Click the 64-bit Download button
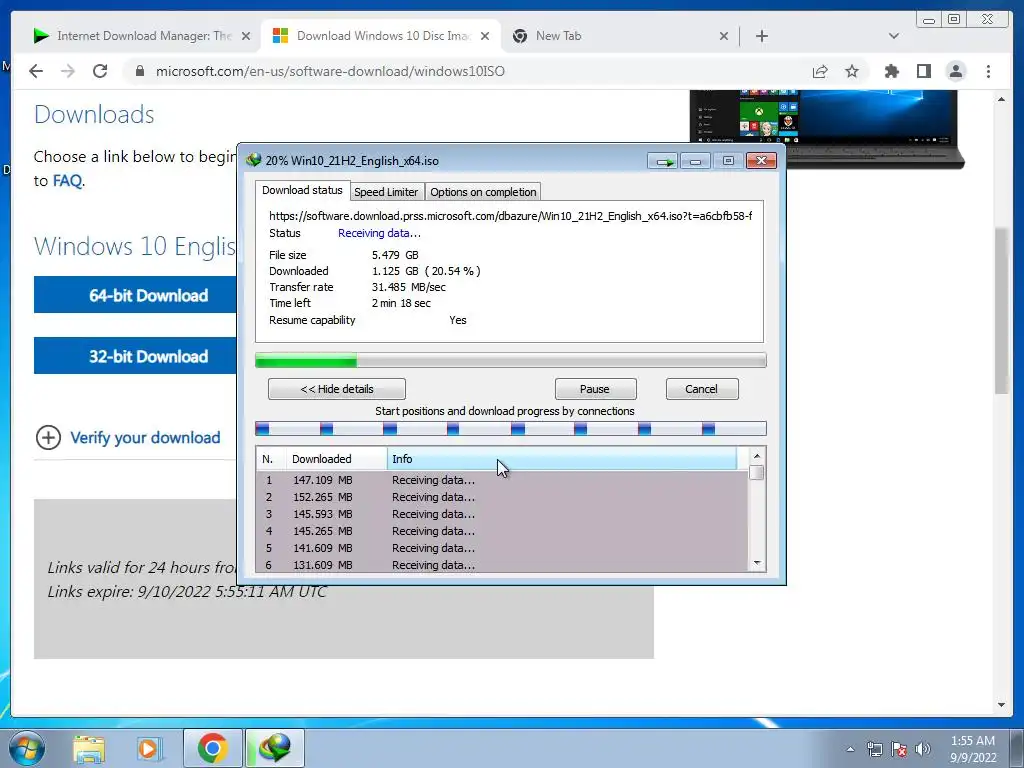1024x768 pixels. [135, 295]
